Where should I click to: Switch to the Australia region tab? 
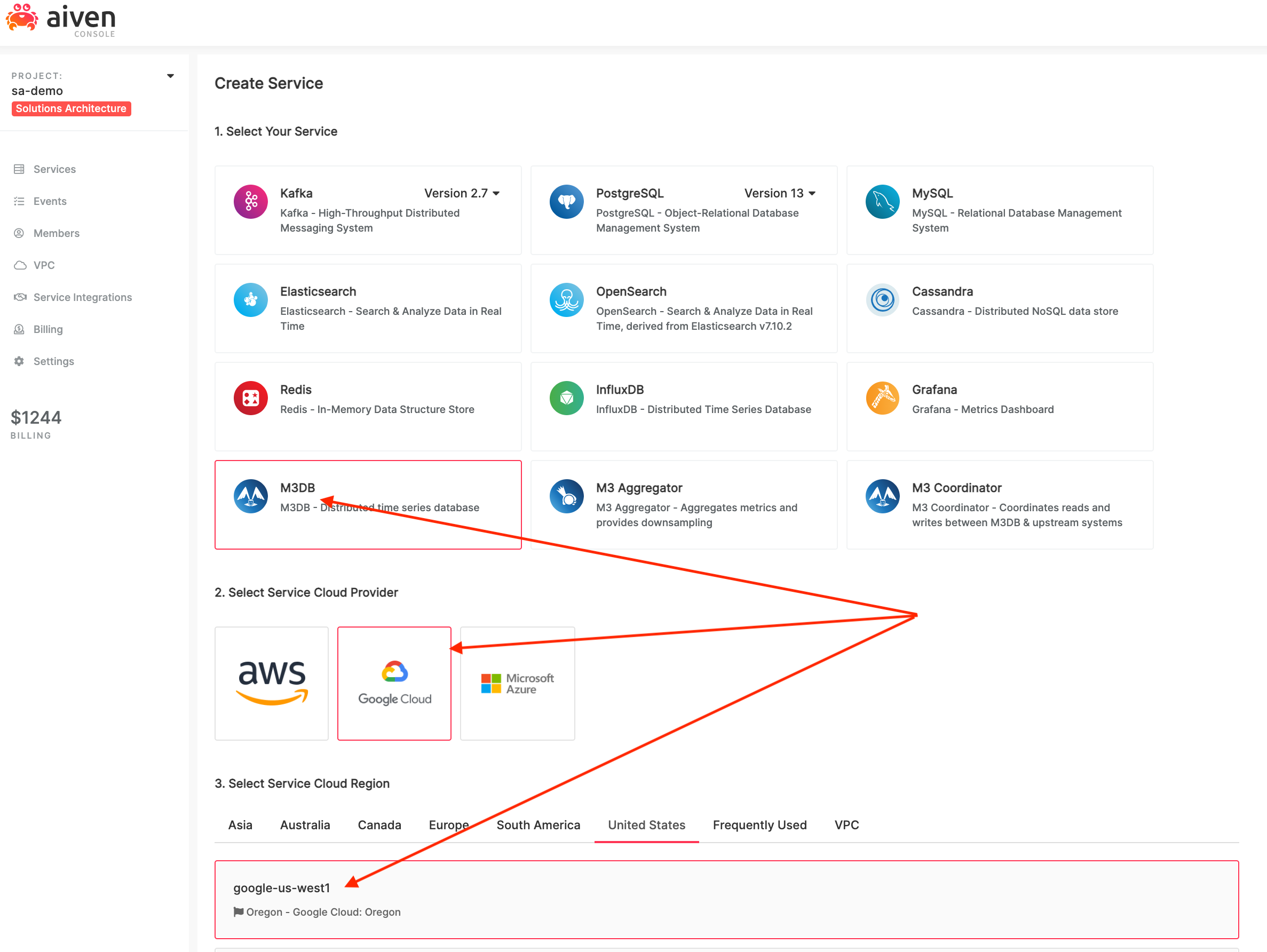(305, 825)
